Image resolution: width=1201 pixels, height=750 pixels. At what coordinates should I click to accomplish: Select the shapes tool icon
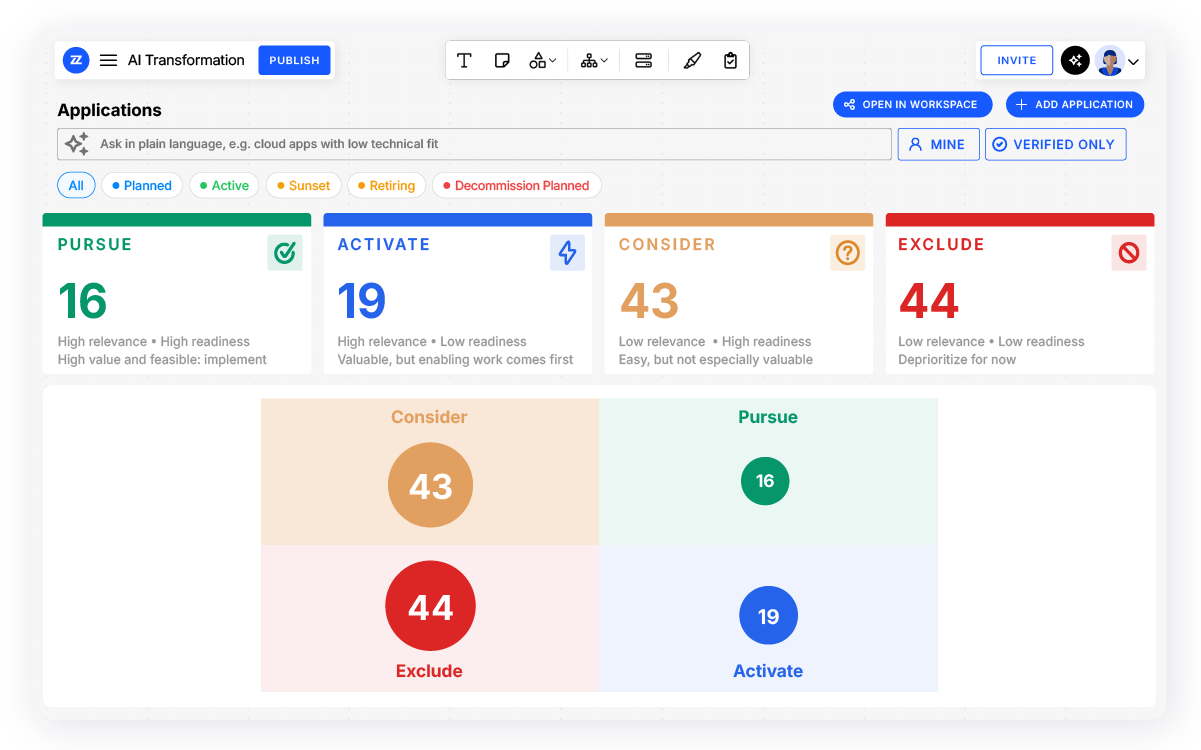pos(538,60)
